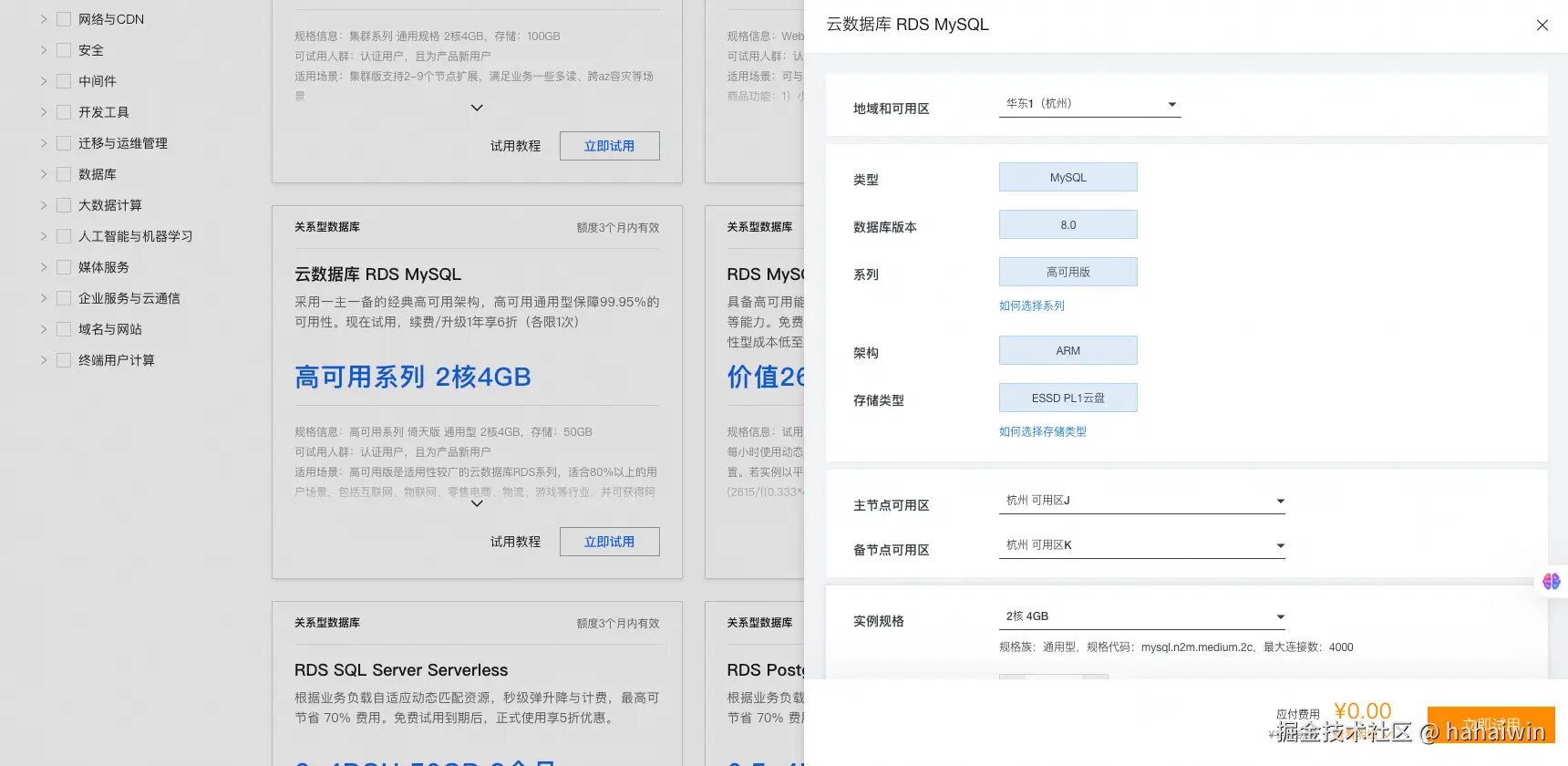Image resolution: width=1568 pixels, height=766 pixels.
Task: Click the orange 立即试用 submit button
Action: (x=1491, y=725)
